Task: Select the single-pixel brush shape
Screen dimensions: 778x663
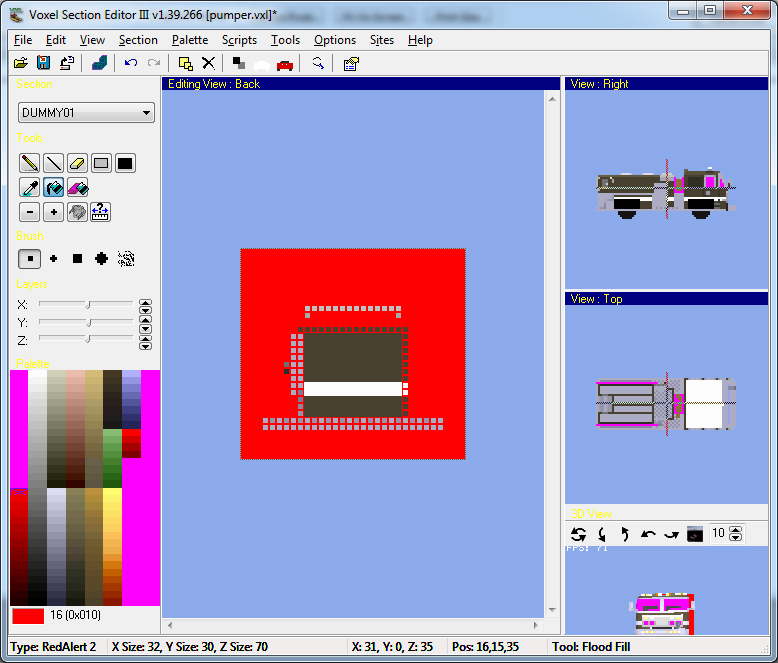Action: (x=29, y=258)
